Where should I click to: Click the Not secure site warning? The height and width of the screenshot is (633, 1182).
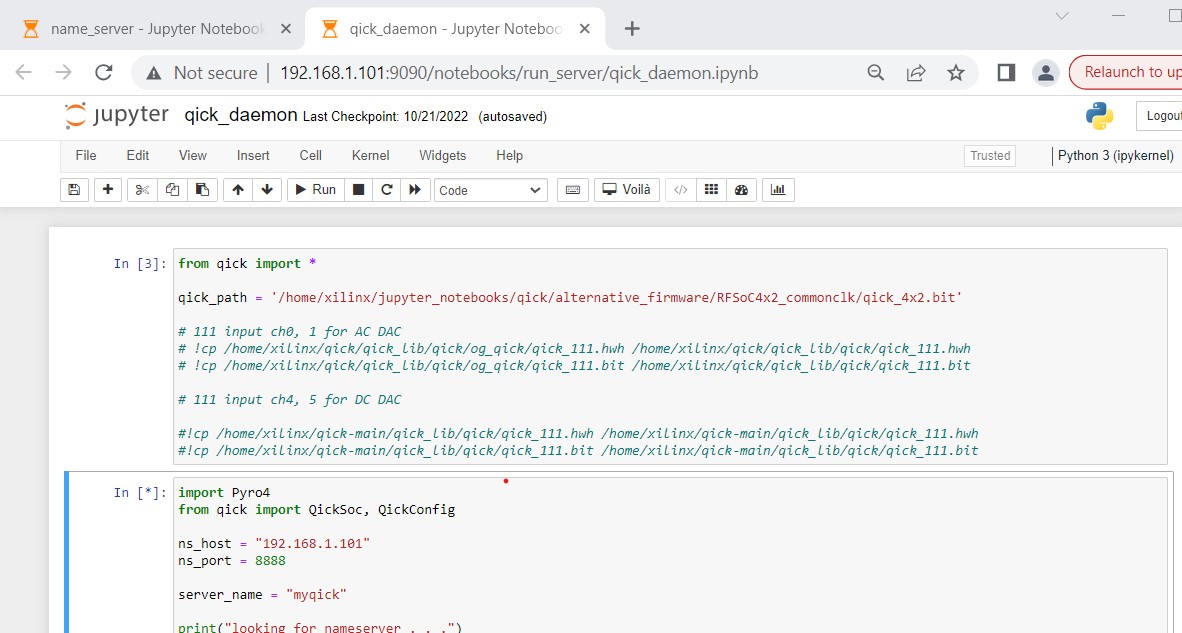(202, 72)
